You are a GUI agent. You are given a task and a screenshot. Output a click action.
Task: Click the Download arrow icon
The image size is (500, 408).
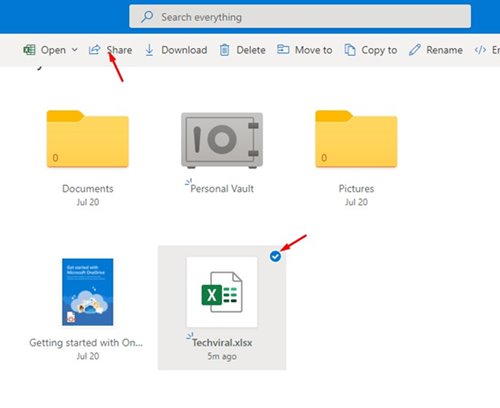coord(149,50)
